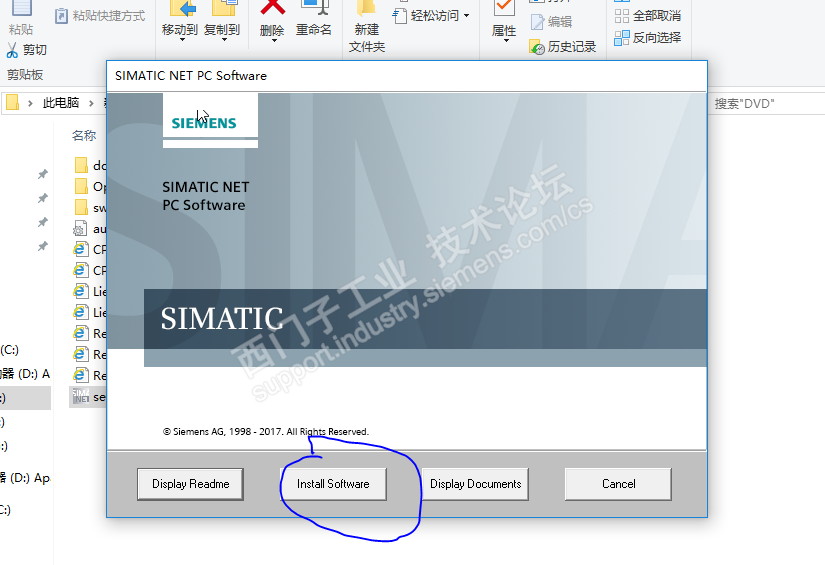The height and width of the screenshot is (565, 825).
Task: Click the search DVD (搜索"DVD") box
Action: 766,104
